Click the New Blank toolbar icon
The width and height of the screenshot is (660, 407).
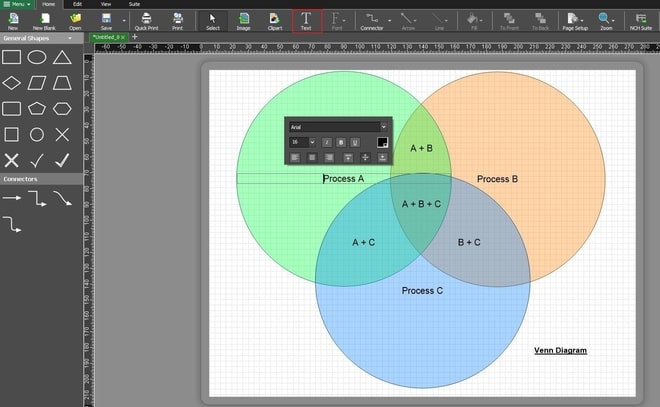click(x=44, y=21)
